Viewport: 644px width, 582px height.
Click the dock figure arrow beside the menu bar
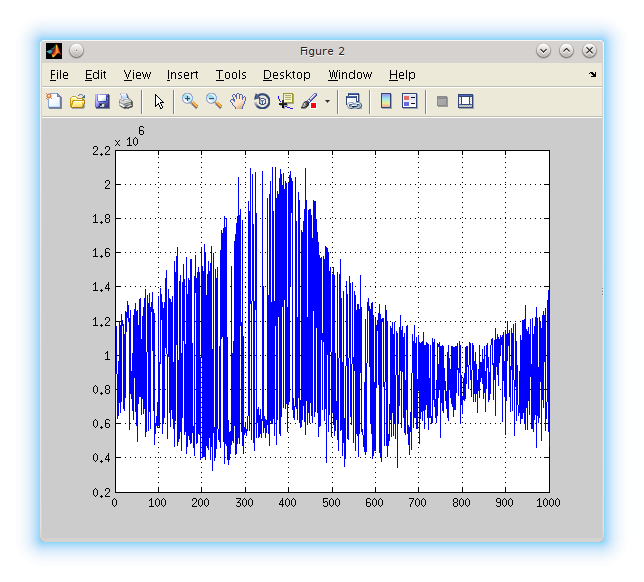(x=592, y=75)
